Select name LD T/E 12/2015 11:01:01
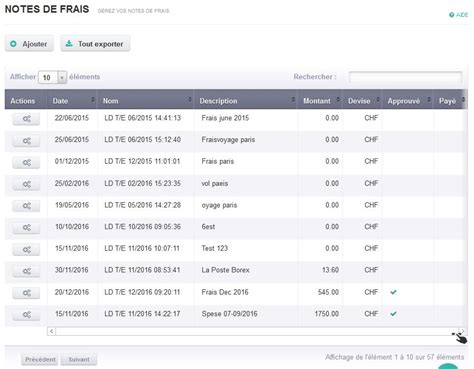The width and height of the screenshot is (474, 369). click(x=142, y=161)
